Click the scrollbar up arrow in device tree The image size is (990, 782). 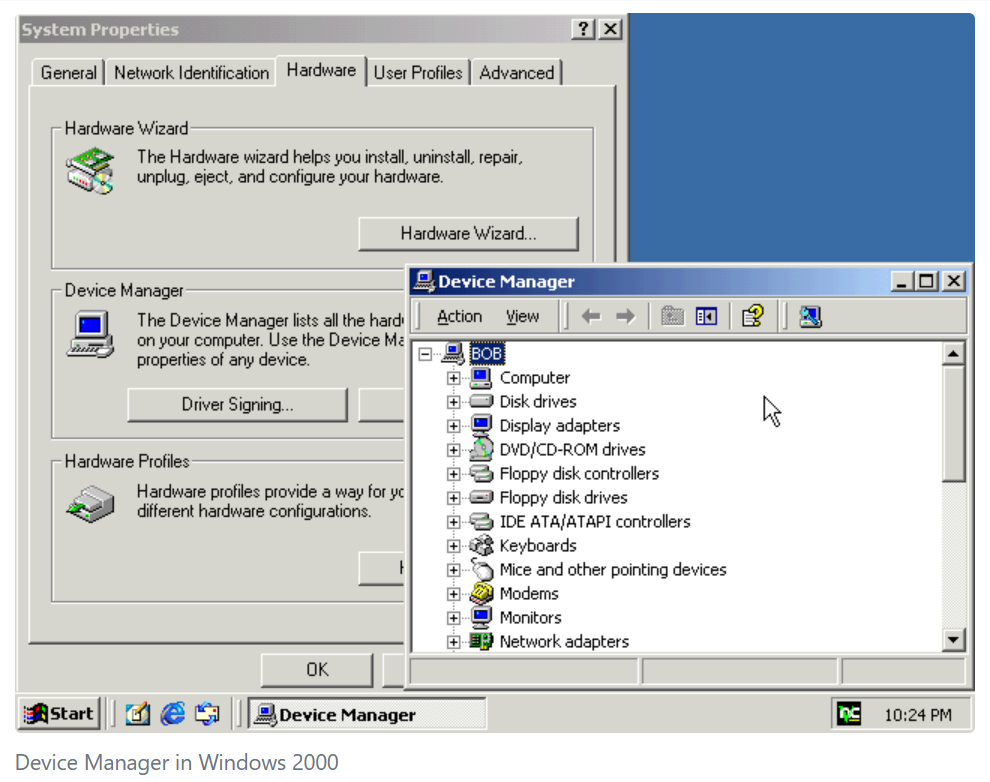pos(953,354)
